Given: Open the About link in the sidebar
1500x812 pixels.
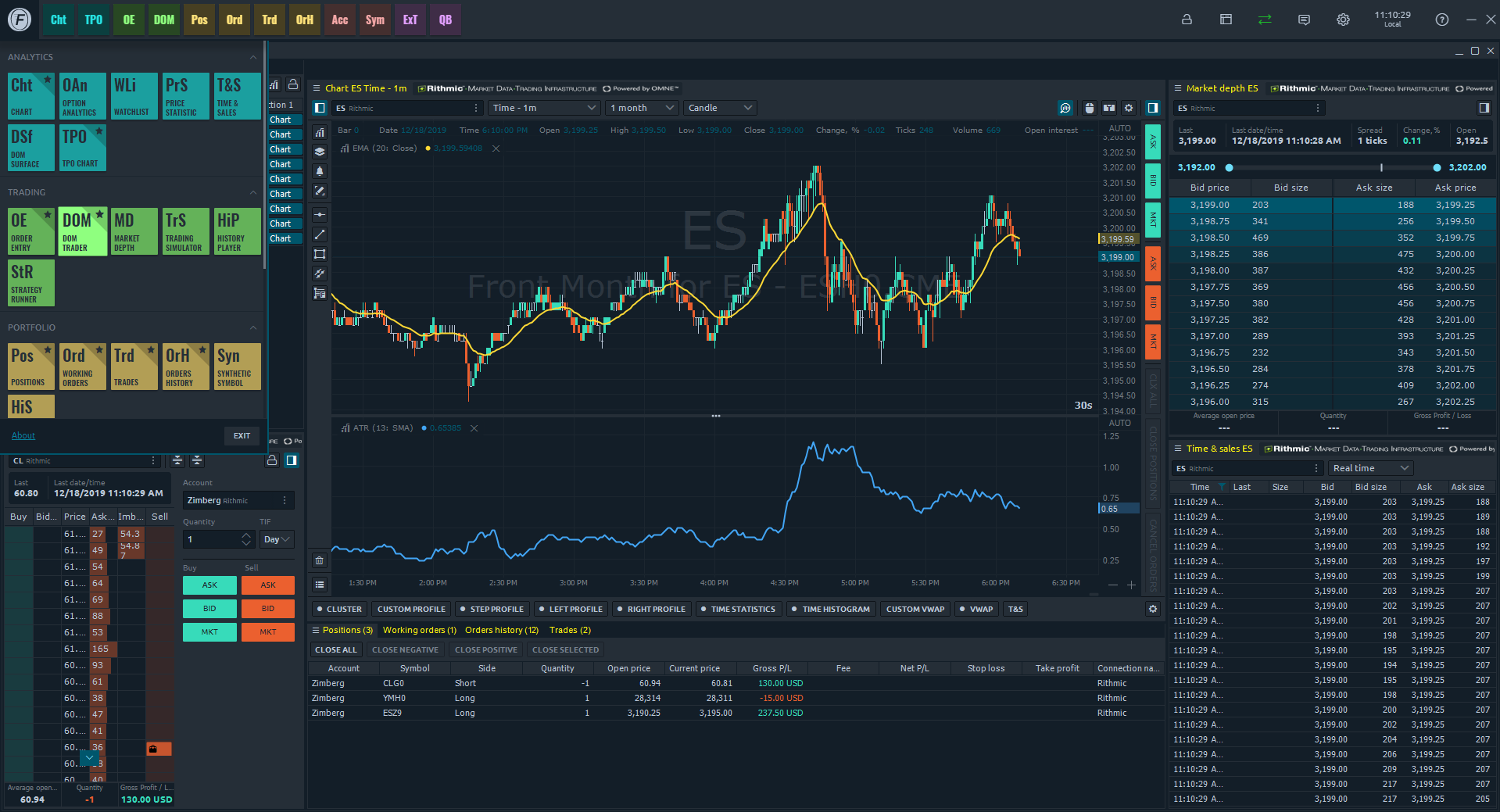Looking at the screenshot, I should pos(23,435).
